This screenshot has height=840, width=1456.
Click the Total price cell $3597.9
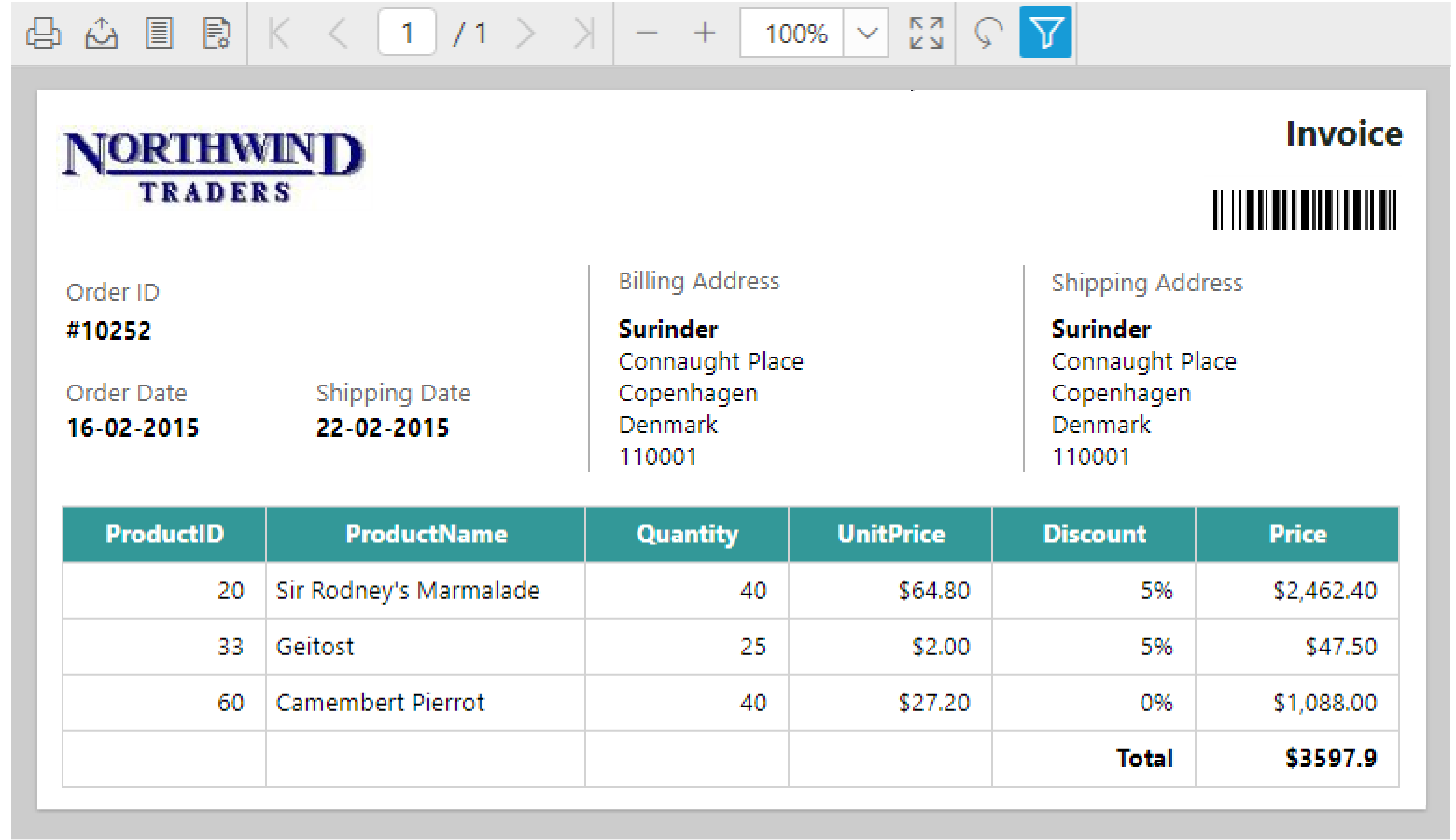point(1331,758)
